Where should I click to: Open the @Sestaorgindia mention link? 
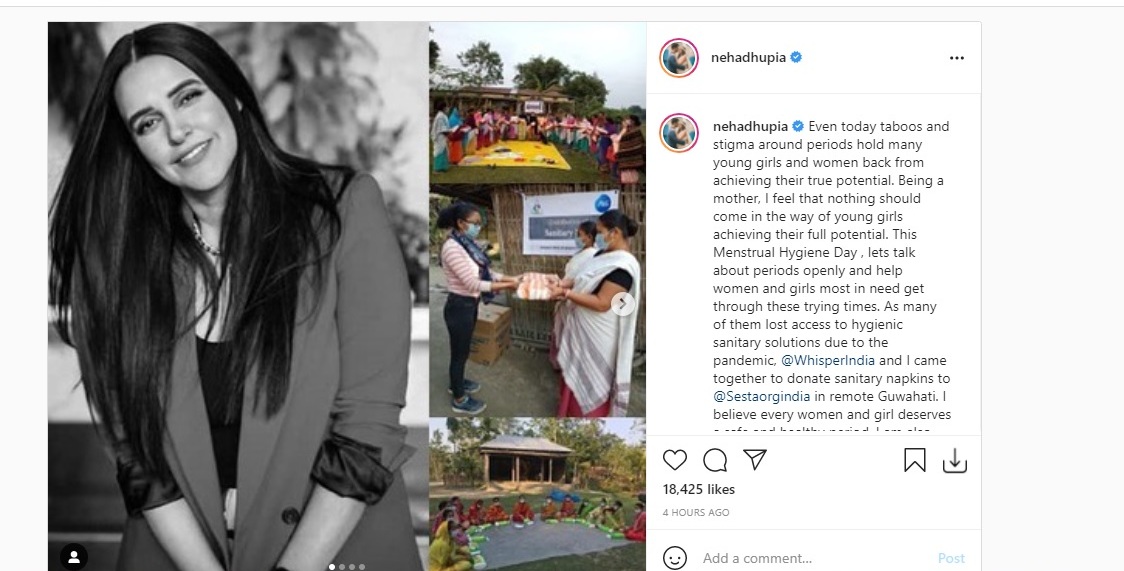point(761,396)
